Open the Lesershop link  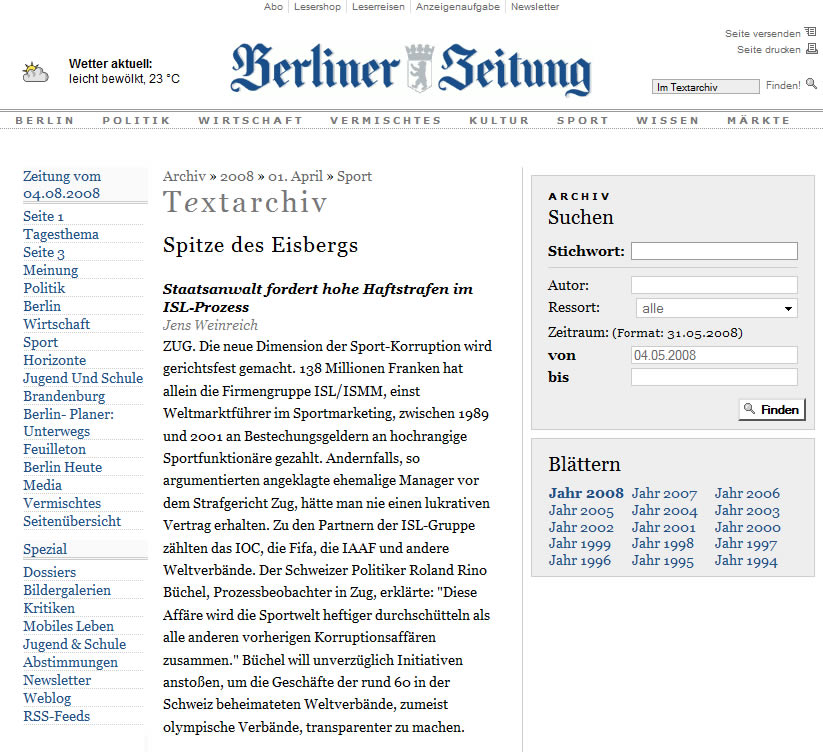[317, 7]
